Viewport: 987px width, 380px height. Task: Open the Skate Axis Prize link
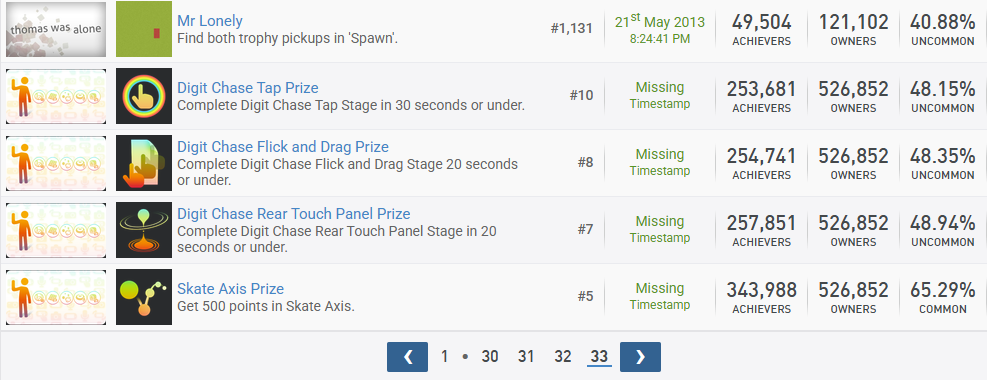tap(230, 289)
